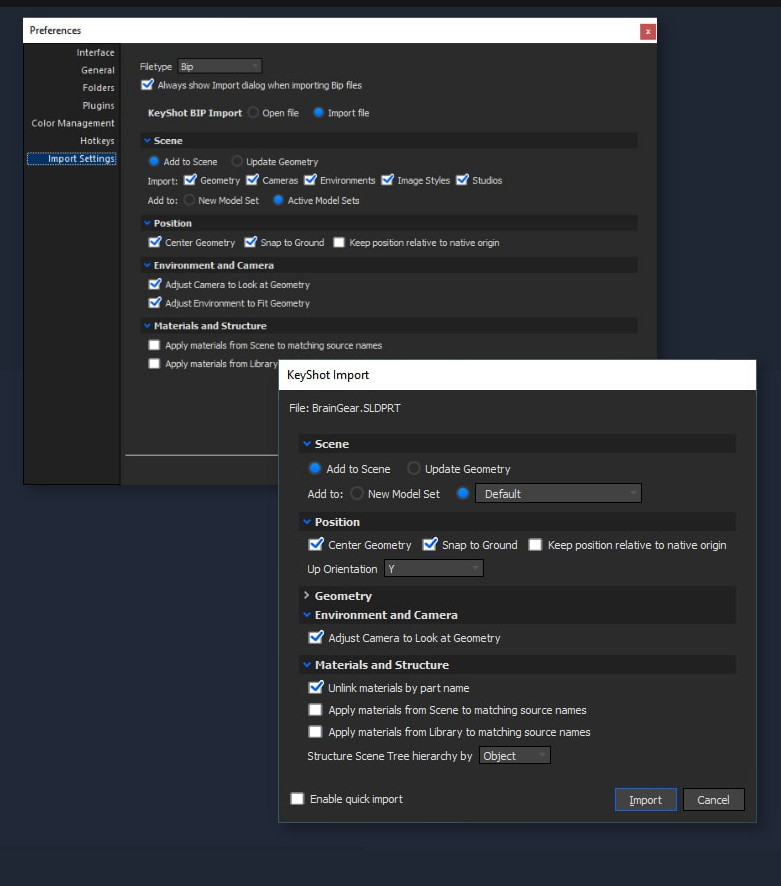Collapse Scene section in KeyShot Import
Viewport: 781px width, 886px height.
point(307,444)
